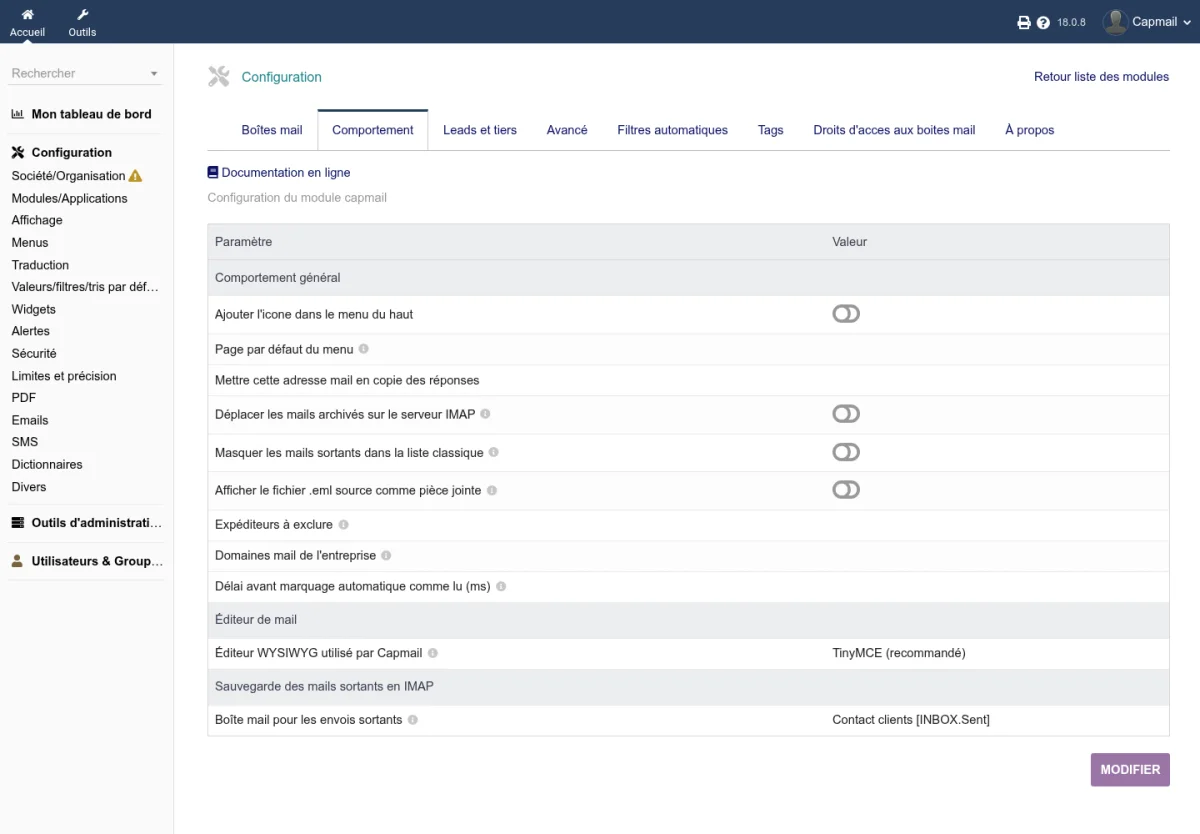Open Alertes settings
Screen dimensions: 1200x834
point(30,331)
